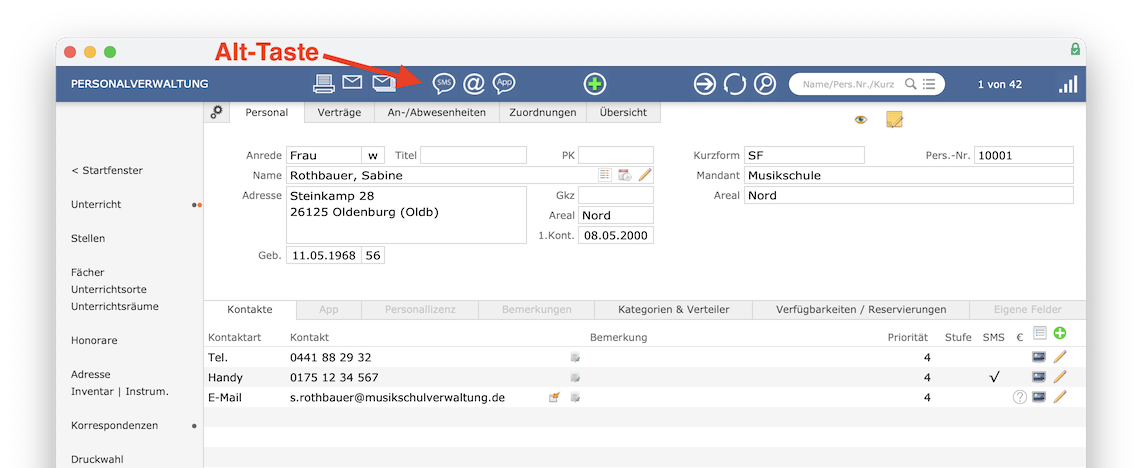Click the list icon in contacts header
The image size is (1142, 468).
[1039, 333]
